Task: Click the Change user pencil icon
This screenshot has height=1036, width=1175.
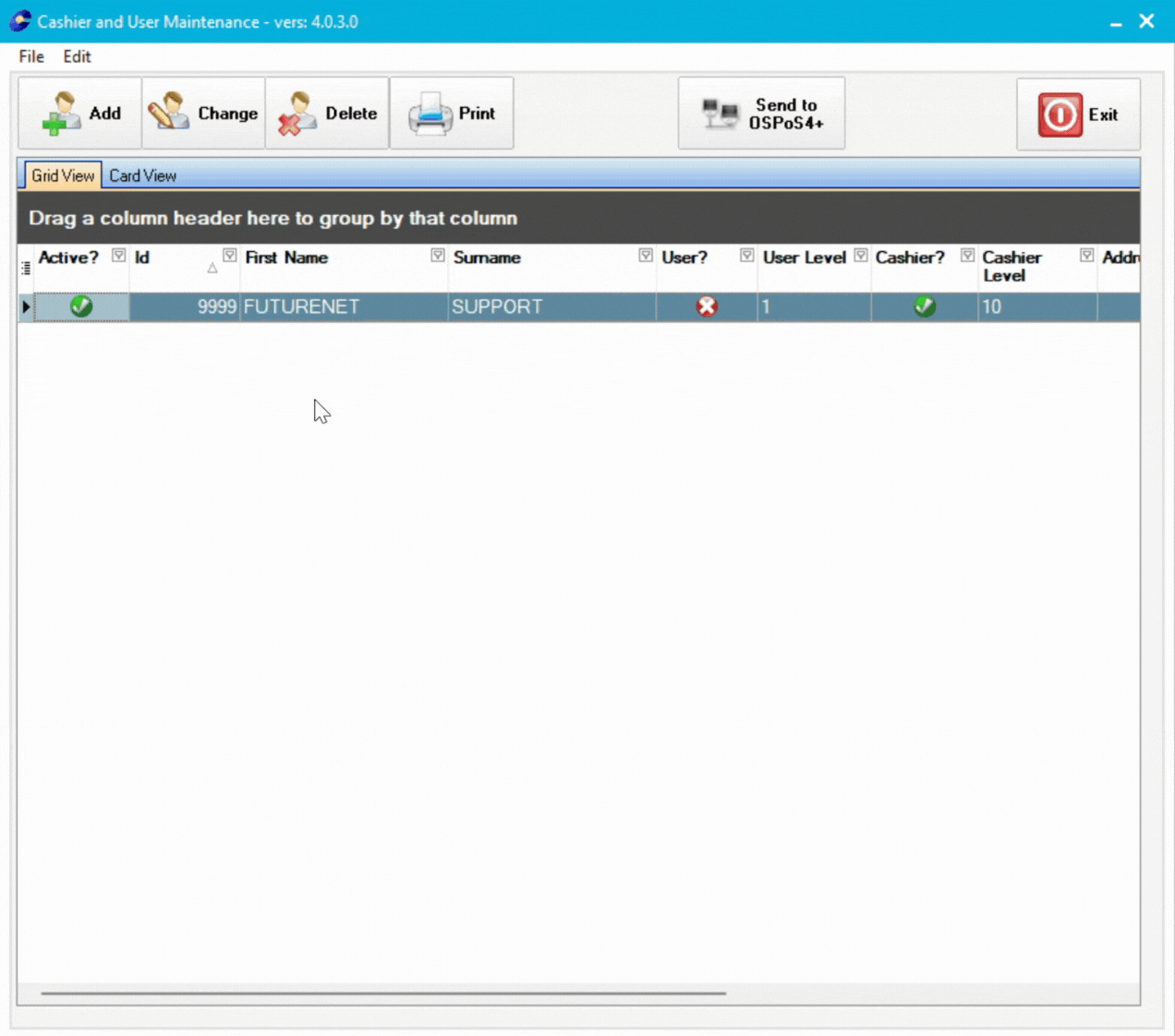Action: pyautogui.click(x=168, y=113)
